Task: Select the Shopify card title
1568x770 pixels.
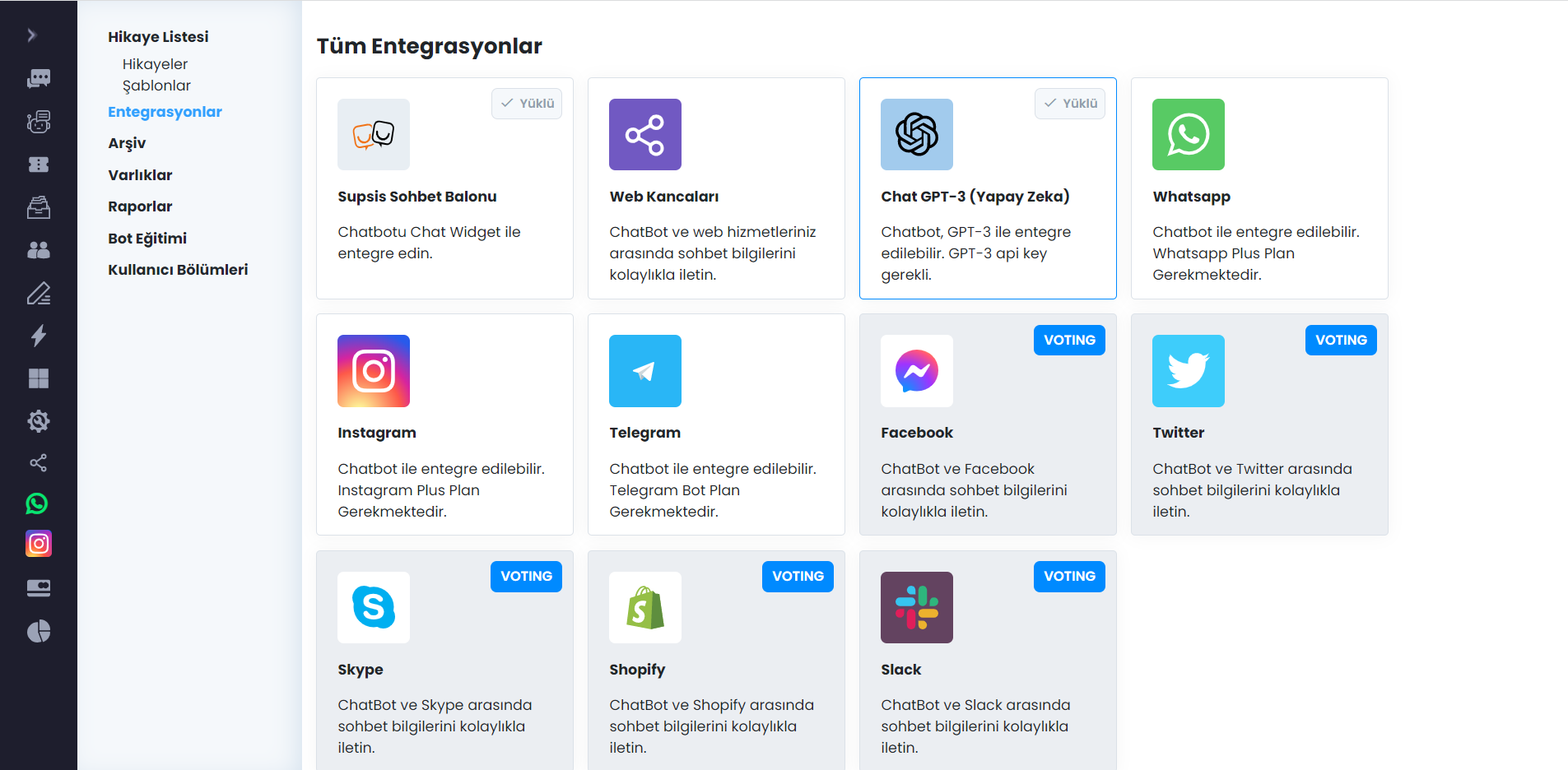Action: [637, 670]
